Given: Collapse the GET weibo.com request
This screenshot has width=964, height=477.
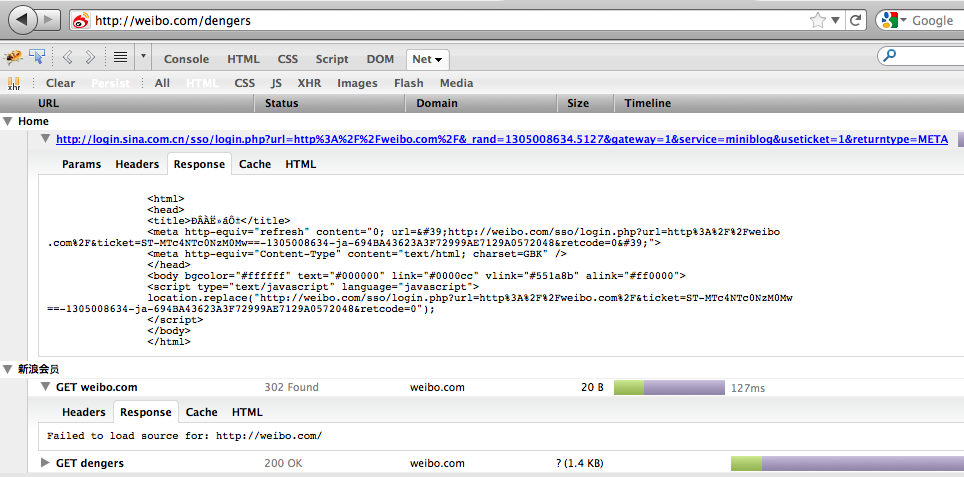Looking at the screenshot, I should click(45, 387).
